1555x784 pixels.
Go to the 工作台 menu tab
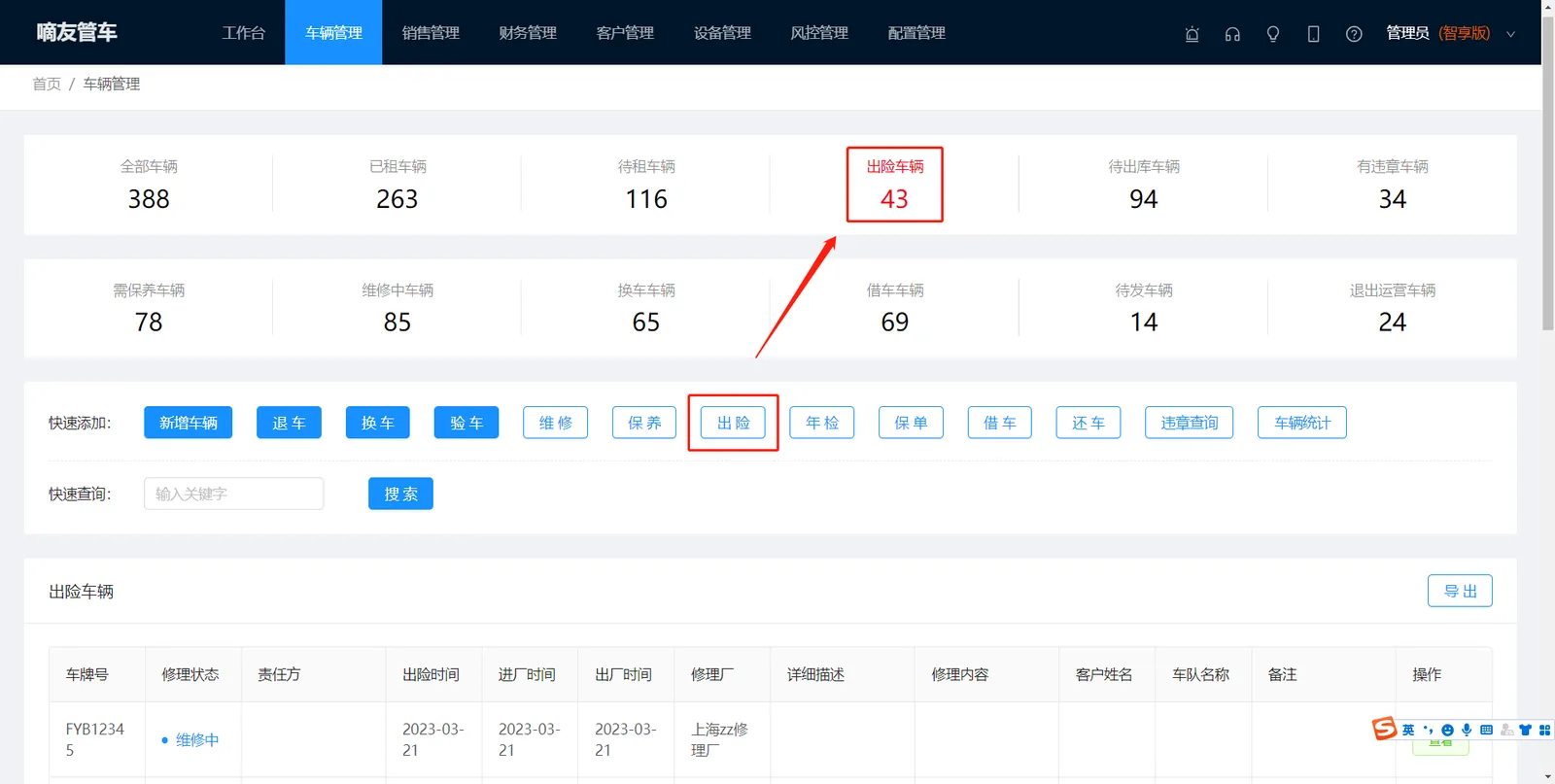tap(243, 33)
